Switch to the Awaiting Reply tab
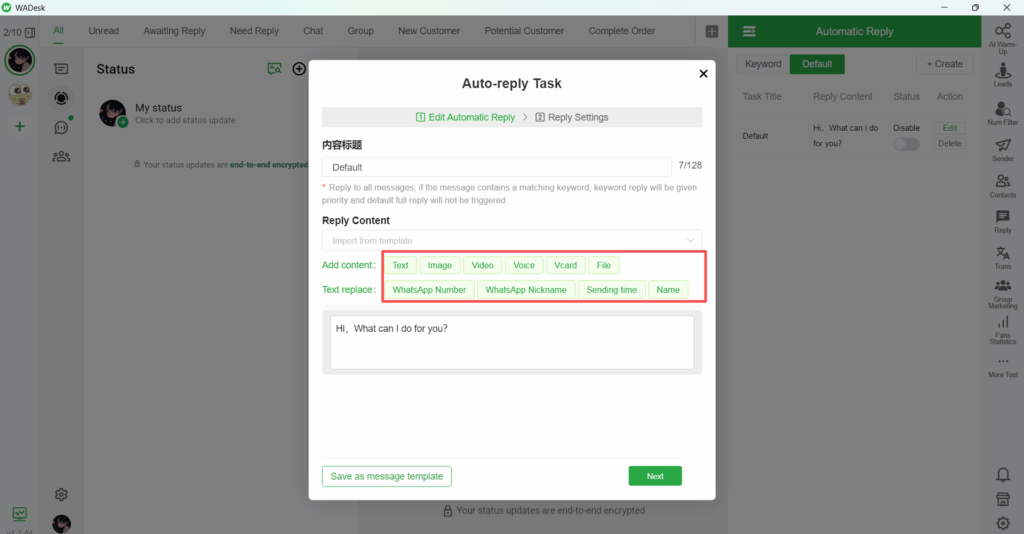Image resolution: width=1024 pixels, height=534 pixels. click(x=174, y=31)
